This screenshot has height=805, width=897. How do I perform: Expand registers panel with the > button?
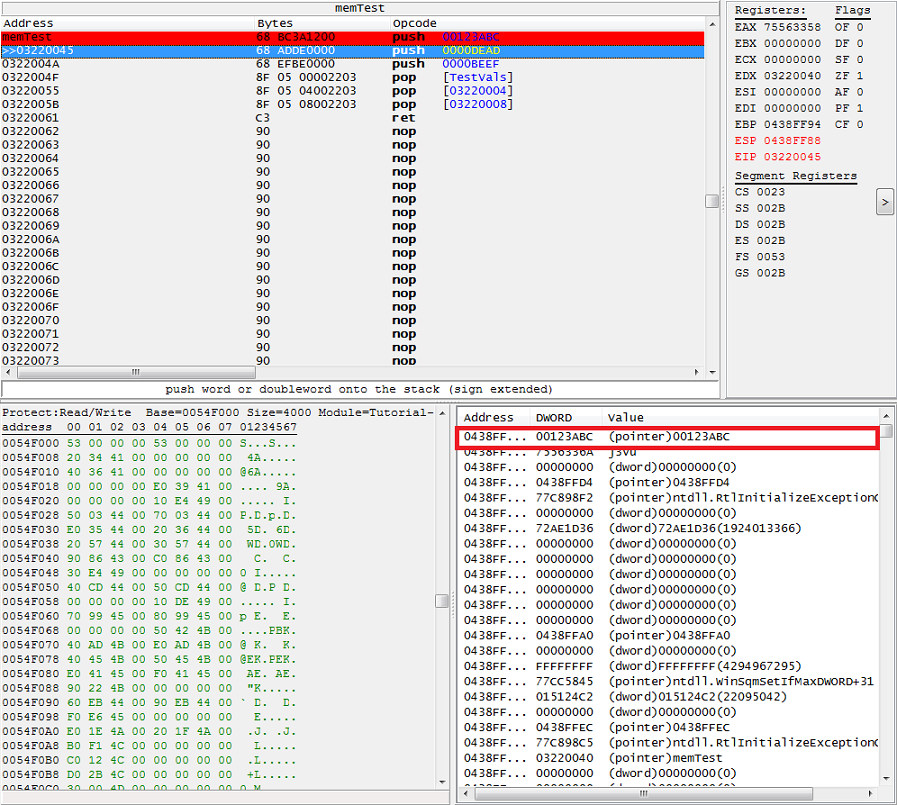(x=884, y=202)
